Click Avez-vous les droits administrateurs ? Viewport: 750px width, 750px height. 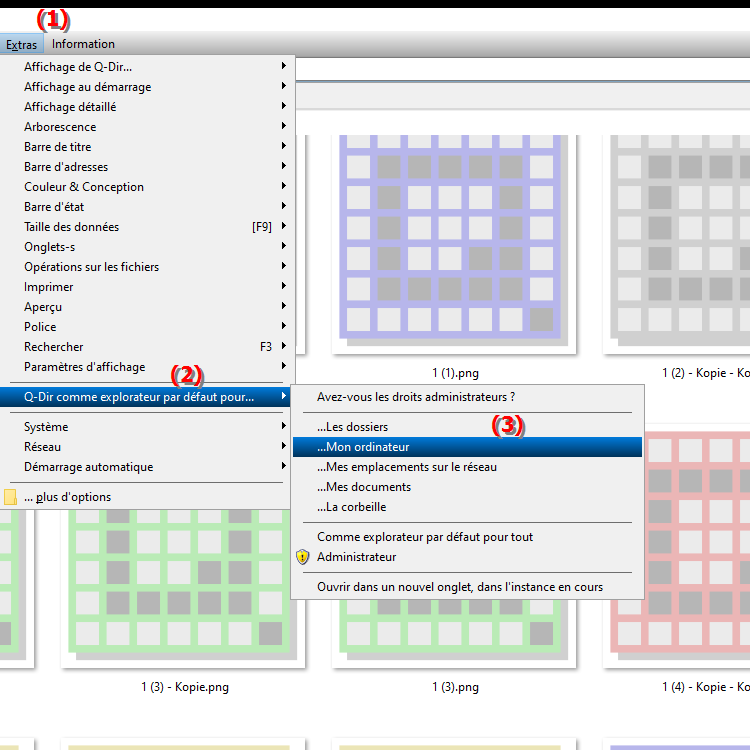pos(467,397)
